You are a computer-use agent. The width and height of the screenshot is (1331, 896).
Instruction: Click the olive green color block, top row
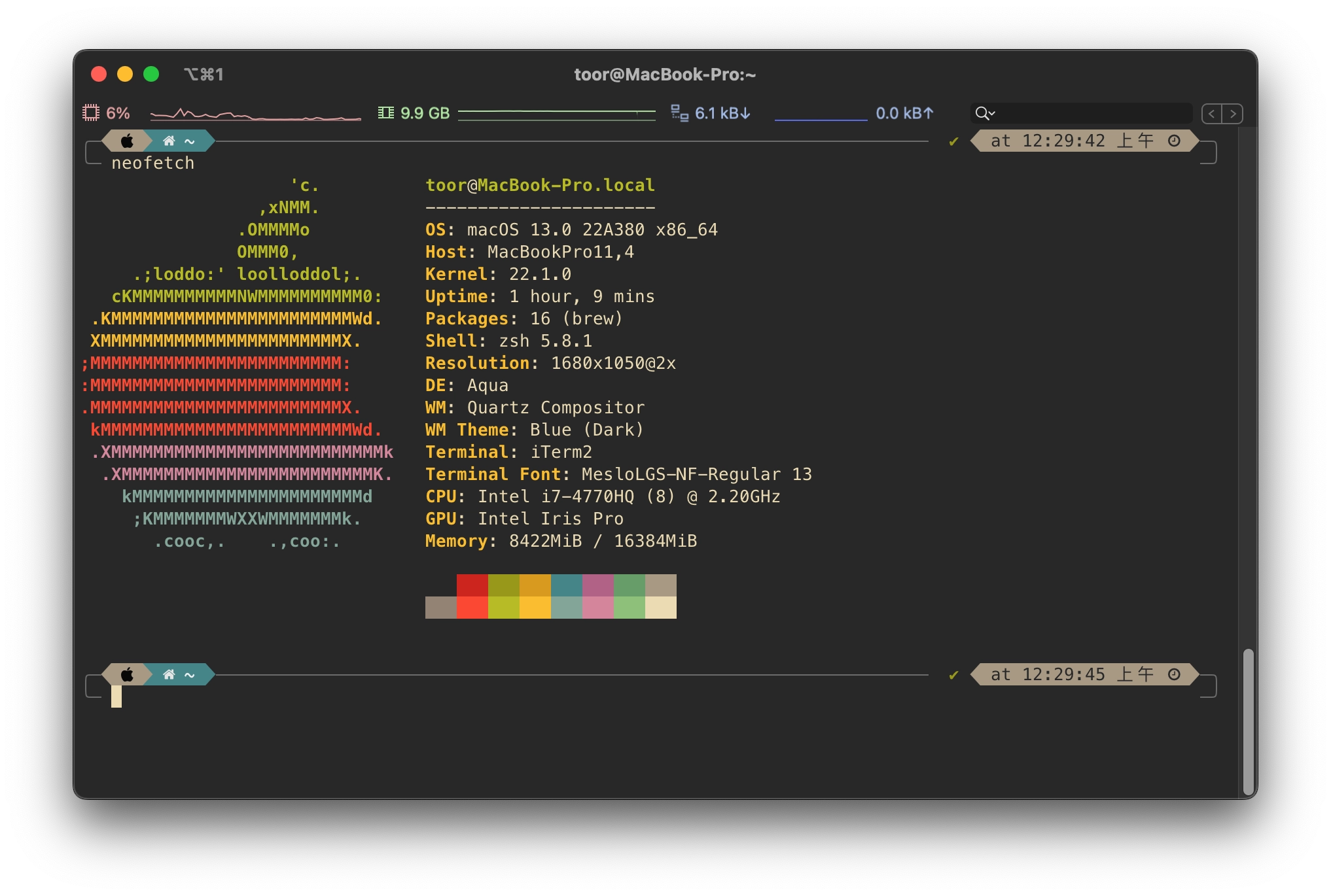click(x=504, y=585)
